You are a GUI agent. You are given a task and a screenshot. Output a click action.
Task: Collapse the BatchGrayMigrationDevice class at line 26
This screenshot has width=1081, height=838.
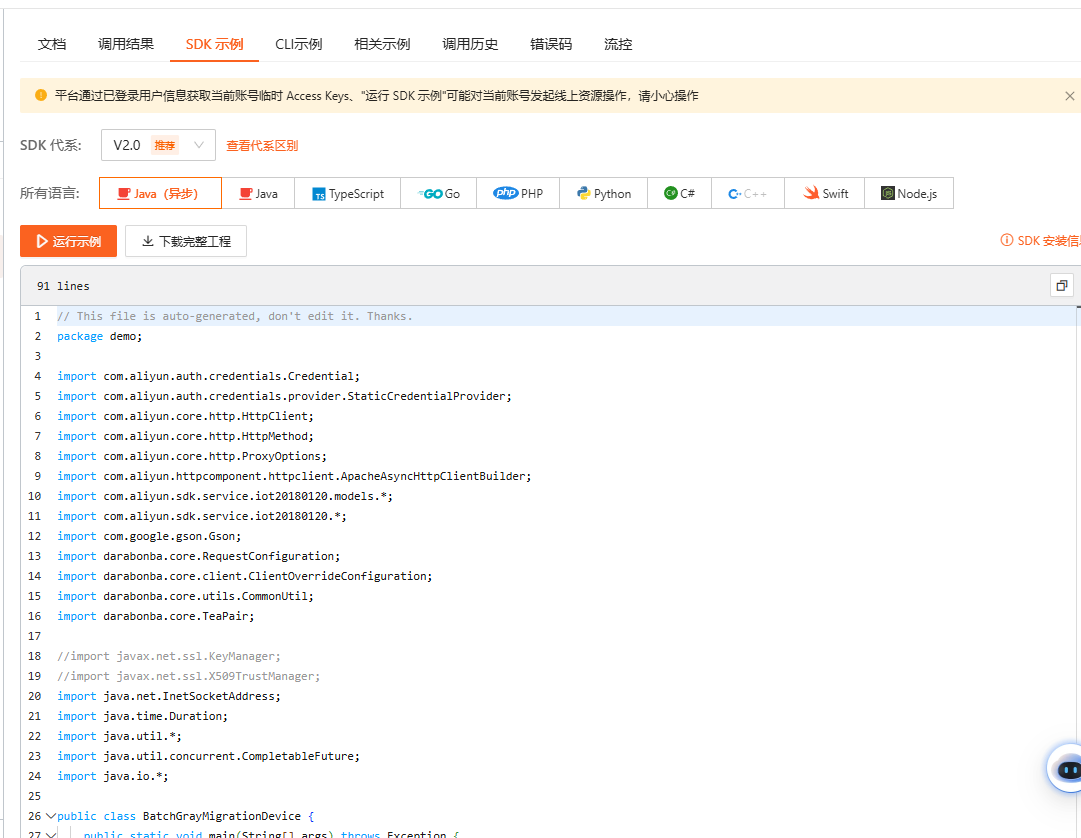[50, 816]
